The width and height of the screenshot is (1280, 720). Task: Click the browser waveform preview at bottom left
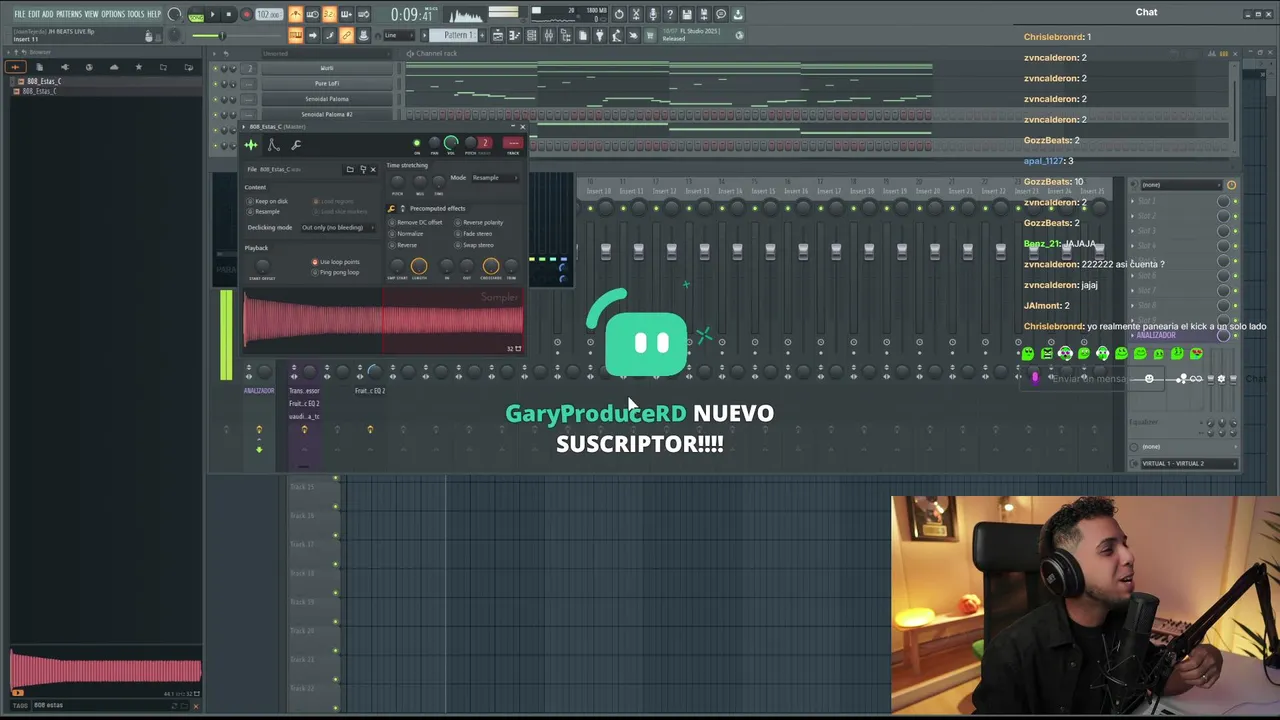[x=106, y=671]
